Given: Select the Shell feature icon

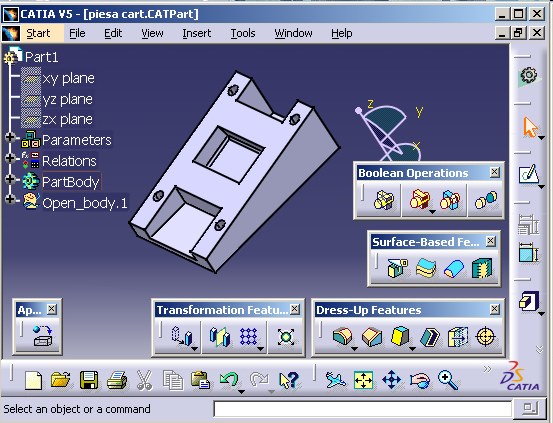Looking at the screenshot, I should tap(430, 337).
